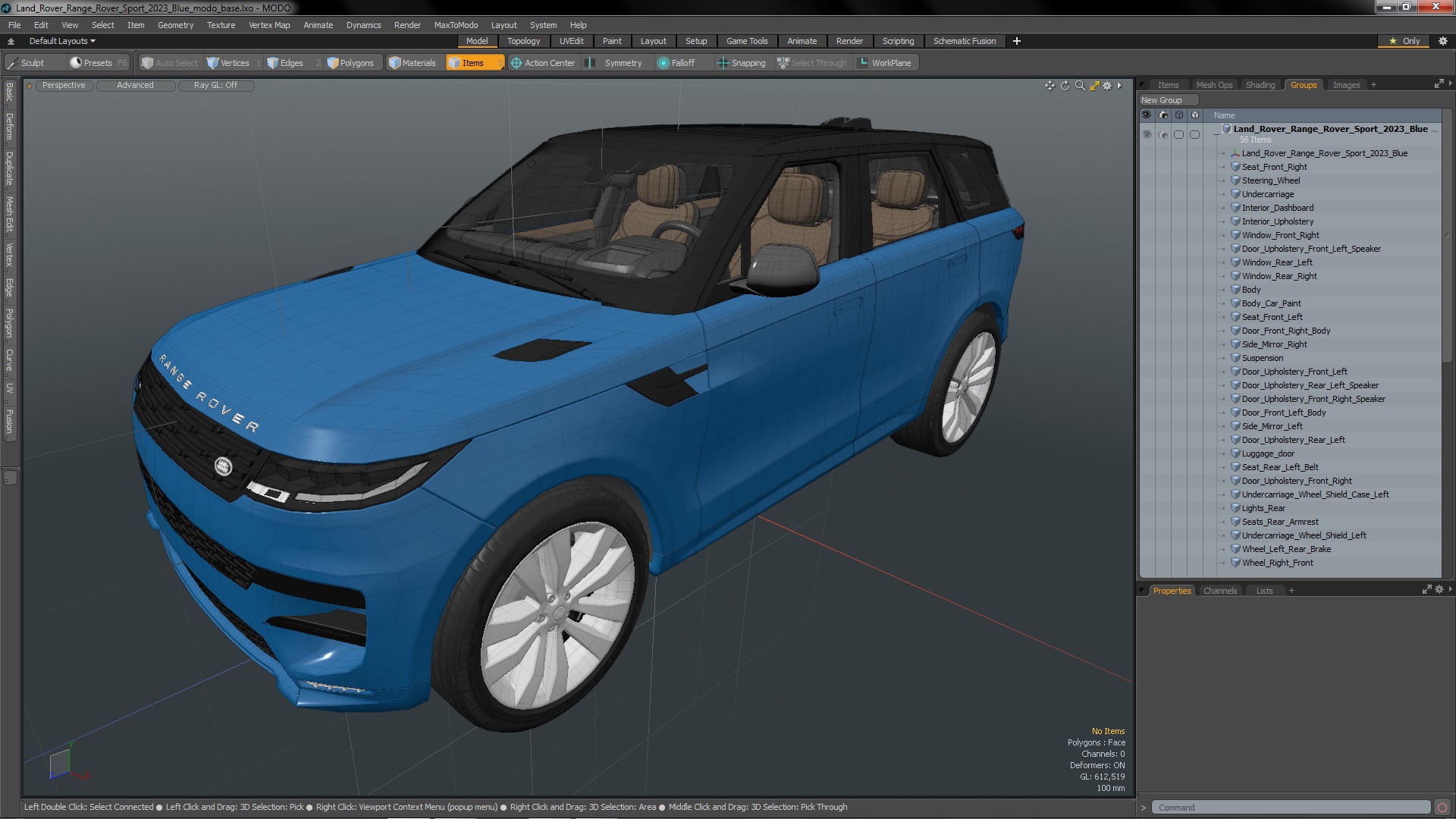Select Polygons selection mode
Viewport: 1456px width, 819px height.
click(350, 63)
